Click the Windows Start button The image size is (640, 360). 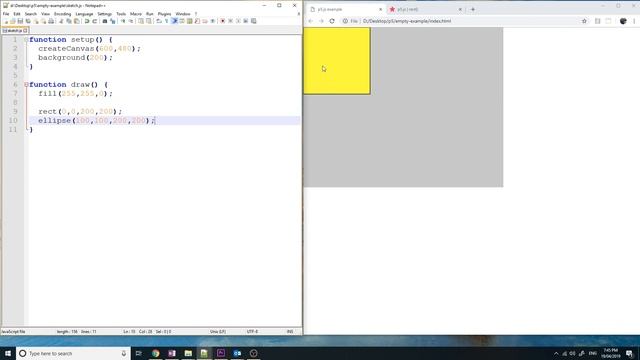click(8, 353)
